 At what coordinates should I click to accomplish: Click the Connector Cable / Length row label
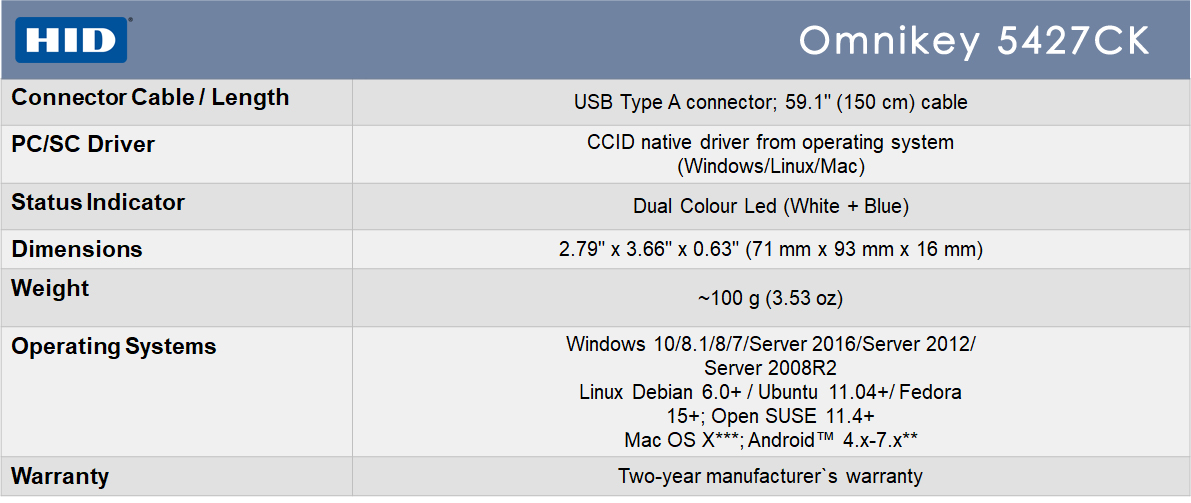150,97
